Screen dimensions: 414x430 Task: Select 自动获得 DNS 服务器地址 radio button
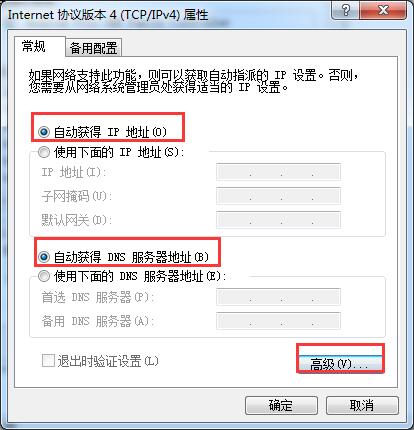click(x=44, y=257)
